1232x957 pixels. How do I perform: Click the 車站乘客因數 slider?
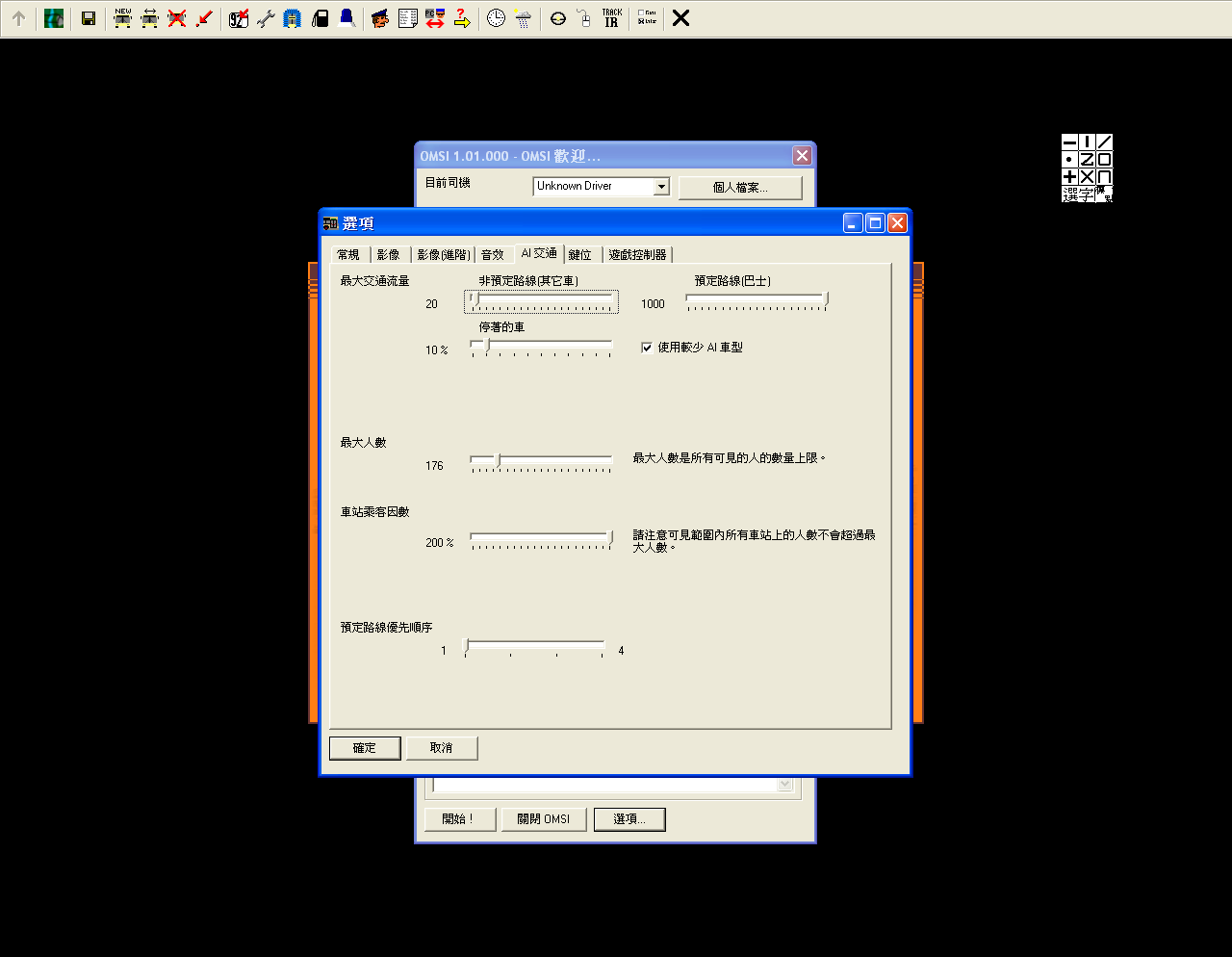coord(541,539)
